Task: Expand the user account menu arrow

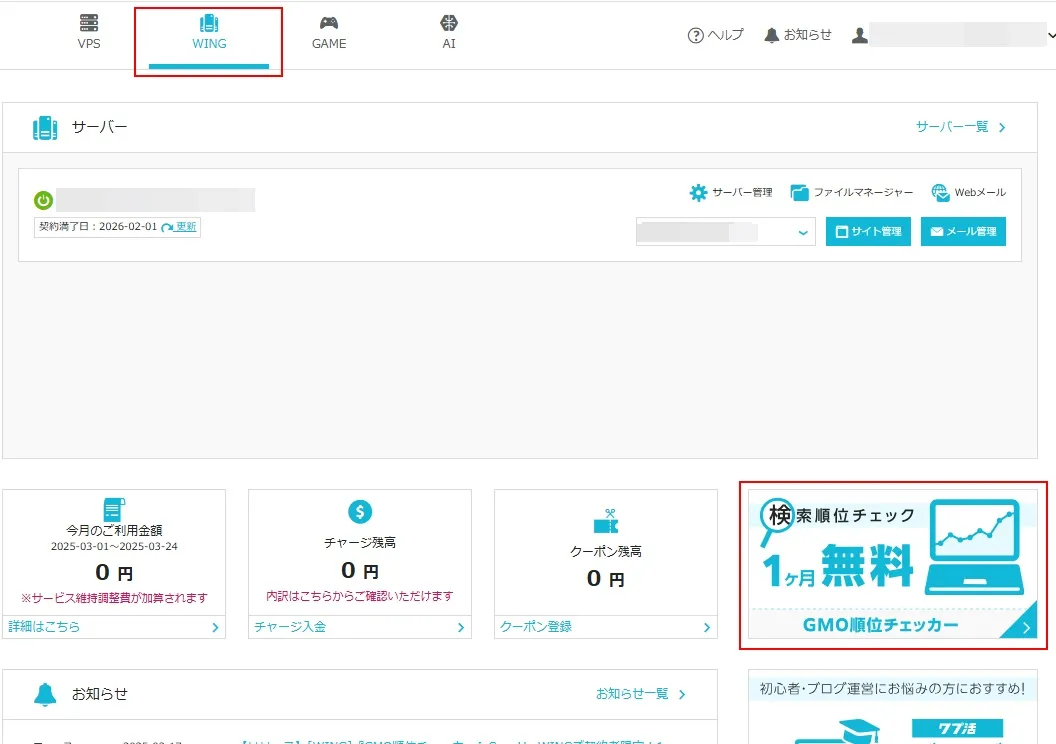Action: click(x=1051, y=35)
